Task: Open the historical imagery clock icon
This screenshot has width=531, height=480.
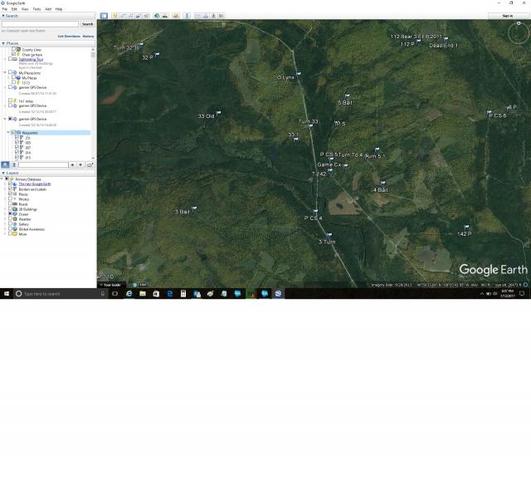Action: pos(157,16)
